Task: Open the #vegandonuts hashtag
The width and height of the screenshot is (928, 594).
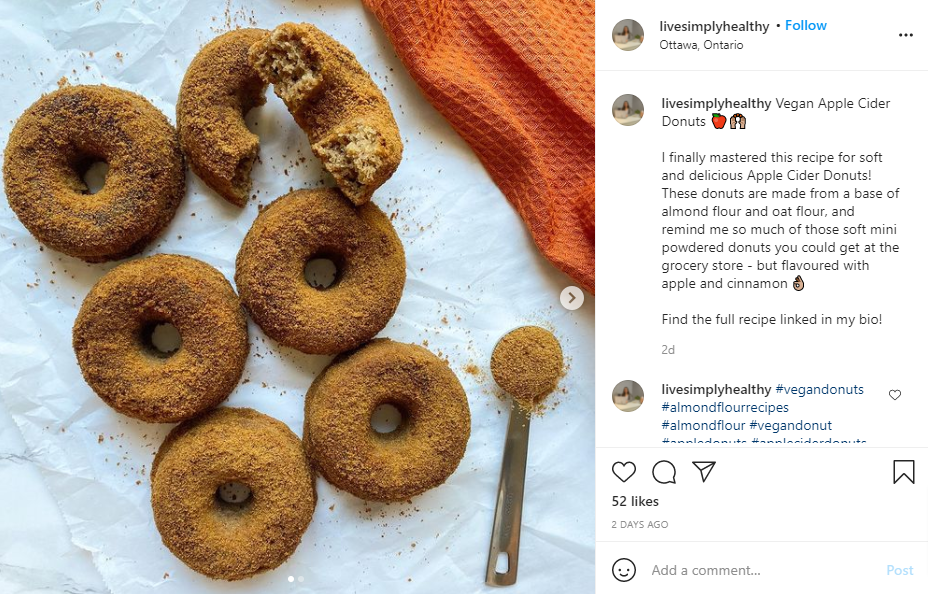Action: (819, 389)
